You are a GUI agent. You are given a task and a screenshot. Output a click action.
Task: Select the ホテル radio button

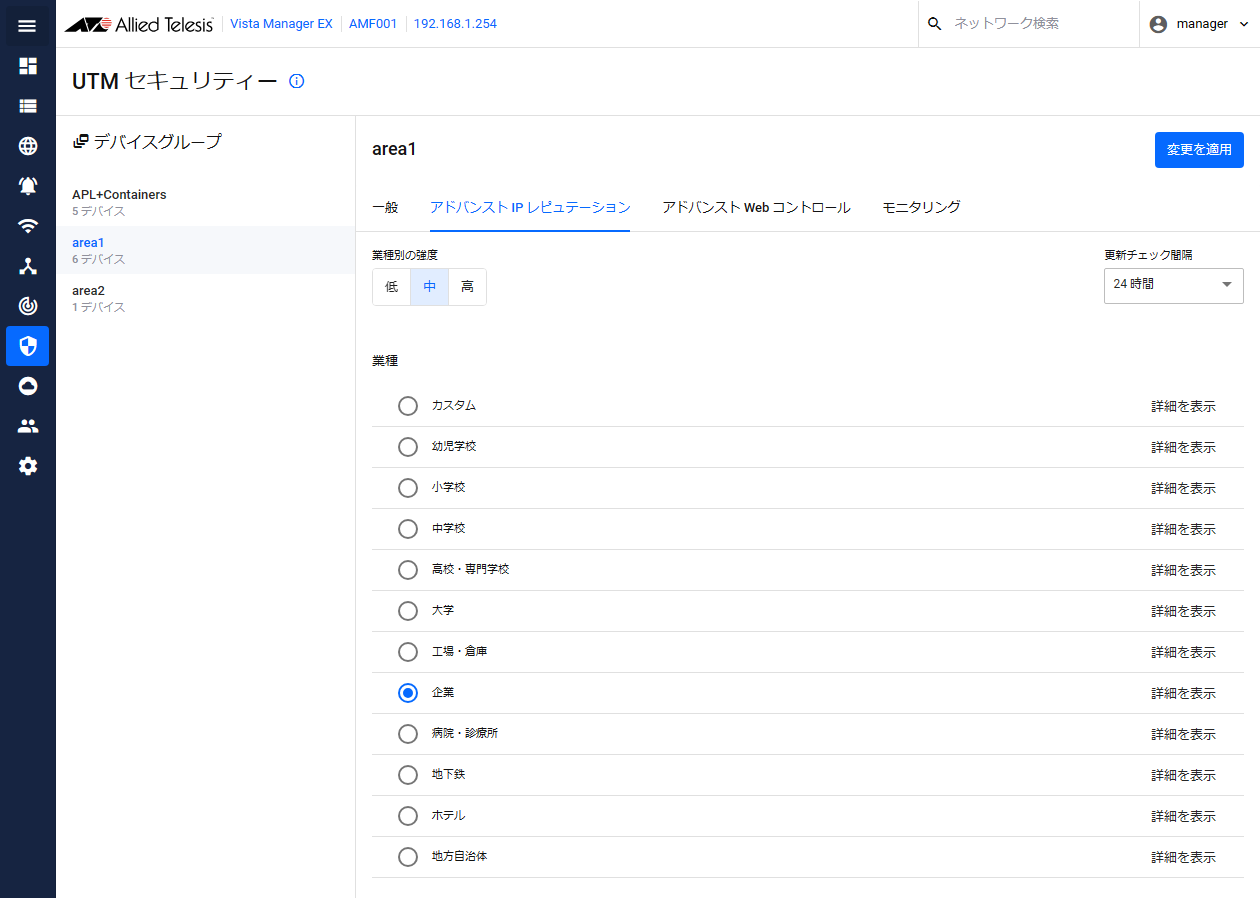click(x=408, y=816)
